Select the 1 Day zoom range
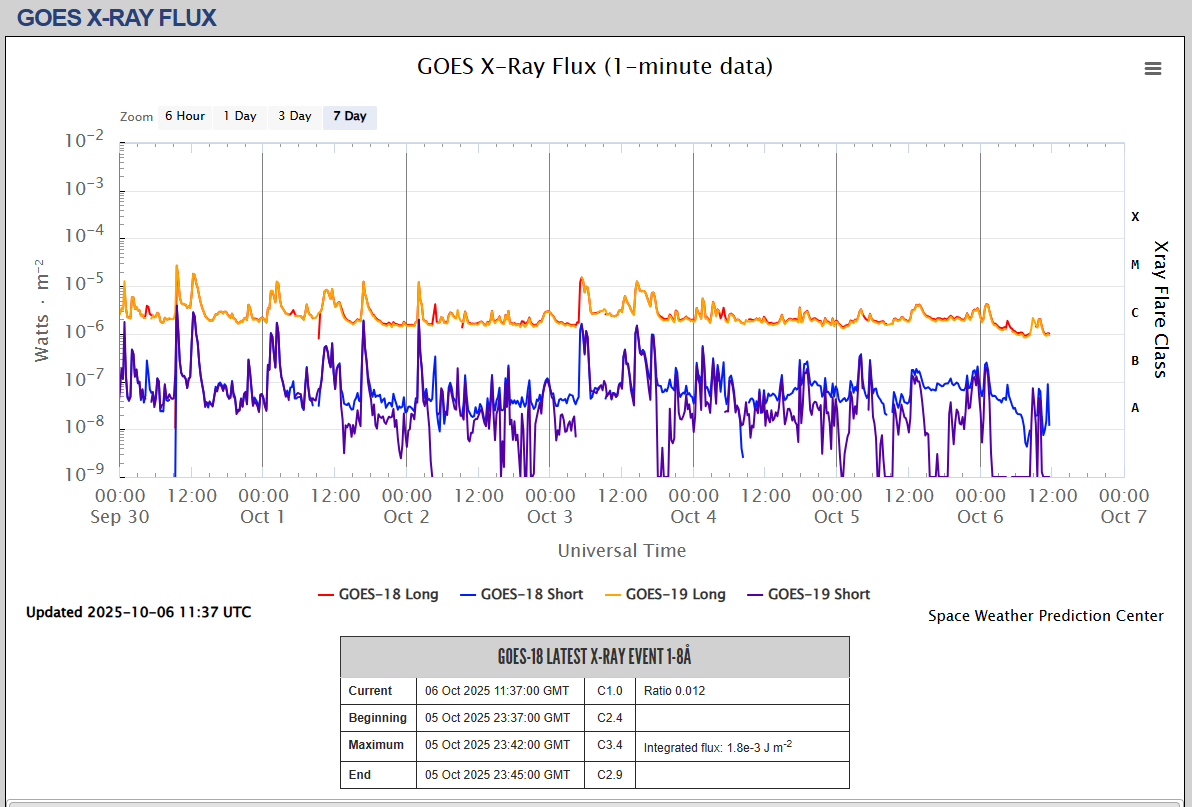 point(240,116)
